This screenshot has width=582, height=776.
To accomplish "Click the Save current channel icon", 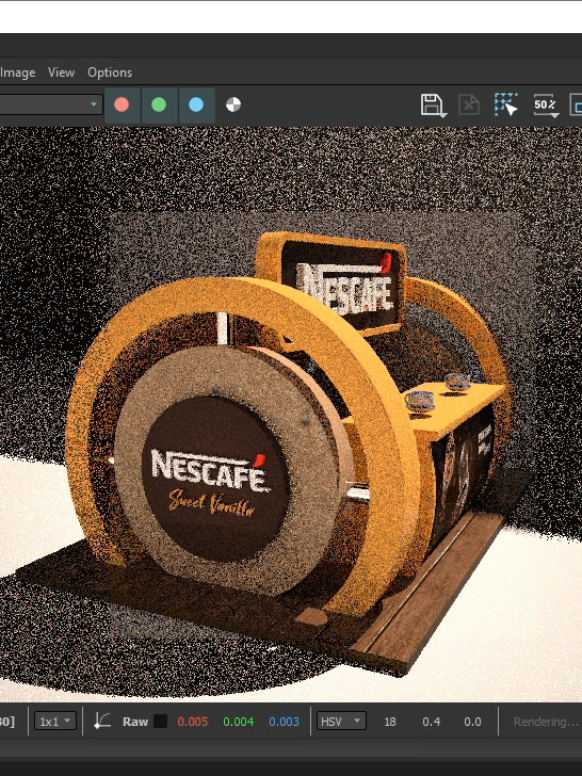I will click(434, 105).
